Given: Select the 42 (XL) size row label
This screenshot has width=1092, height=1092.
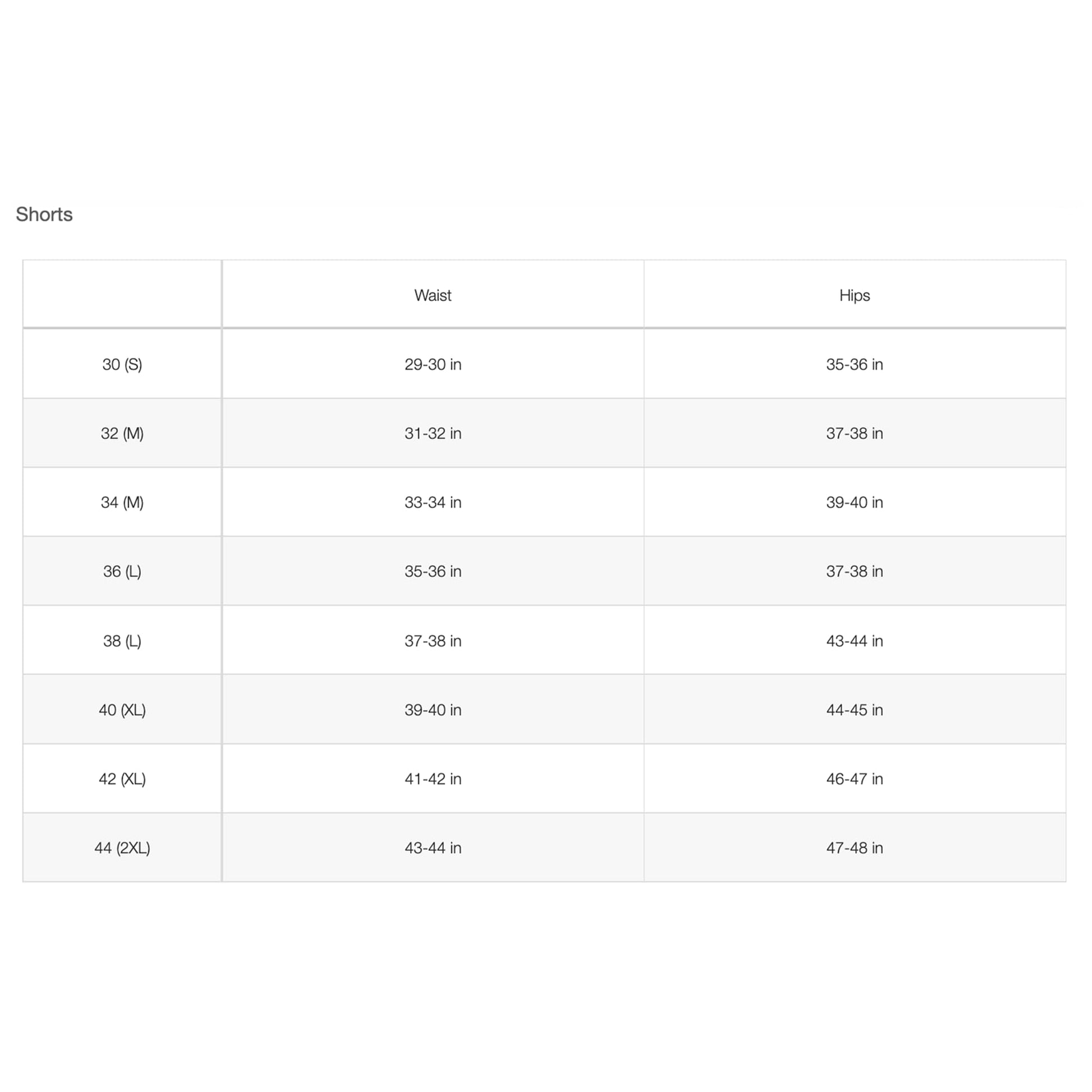Looking at the screenshot, I should tap(122, 778).
